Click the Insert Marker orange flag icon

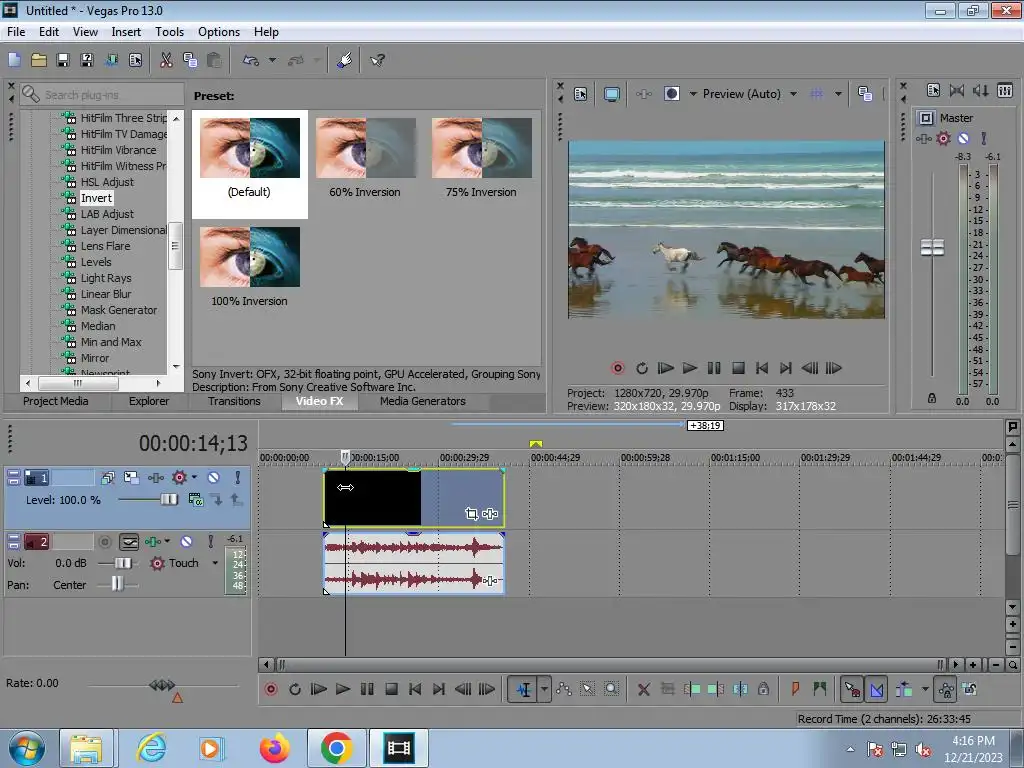pos(795,689)
